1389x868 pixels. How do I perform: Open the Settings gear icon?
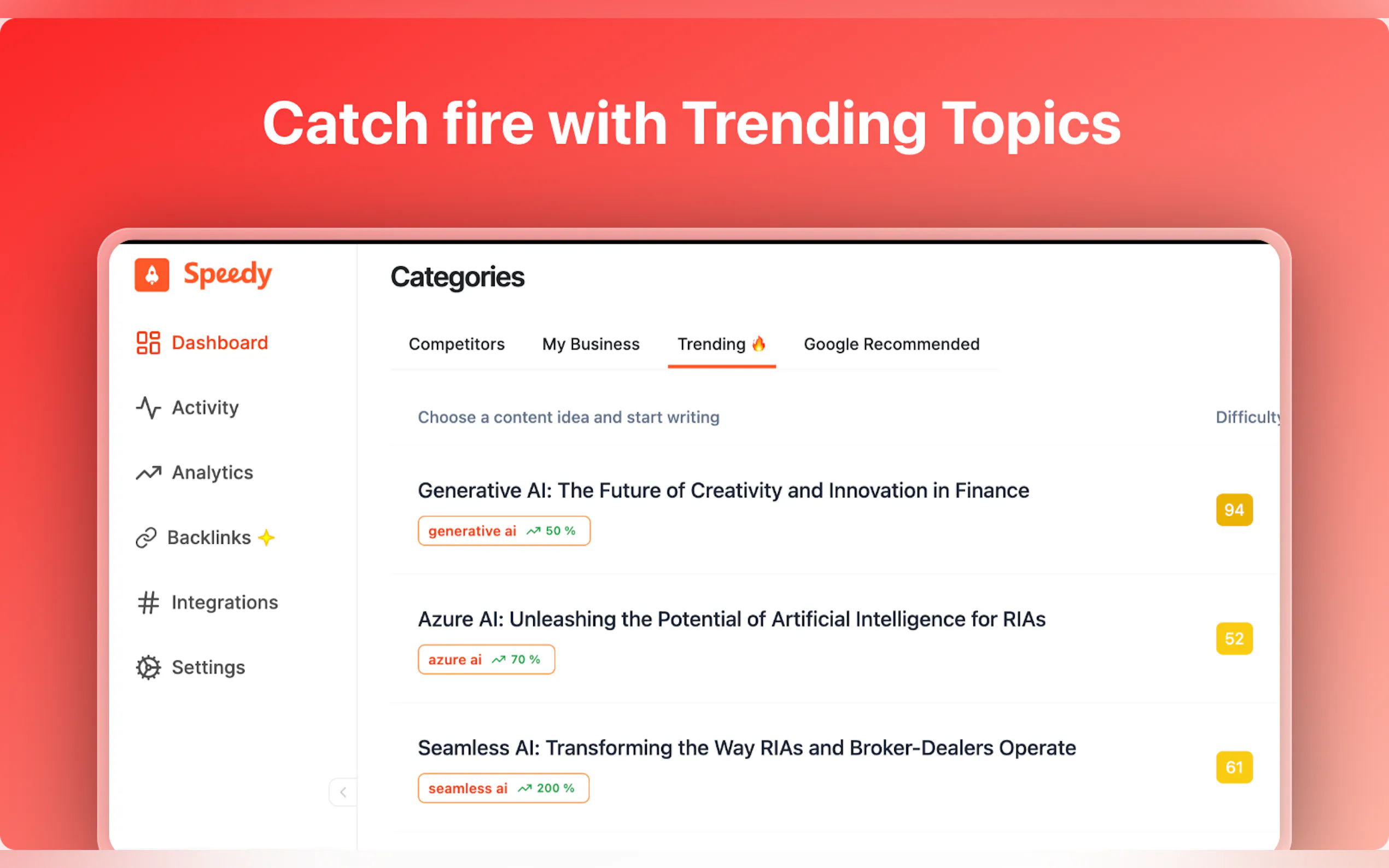(148, 667)
